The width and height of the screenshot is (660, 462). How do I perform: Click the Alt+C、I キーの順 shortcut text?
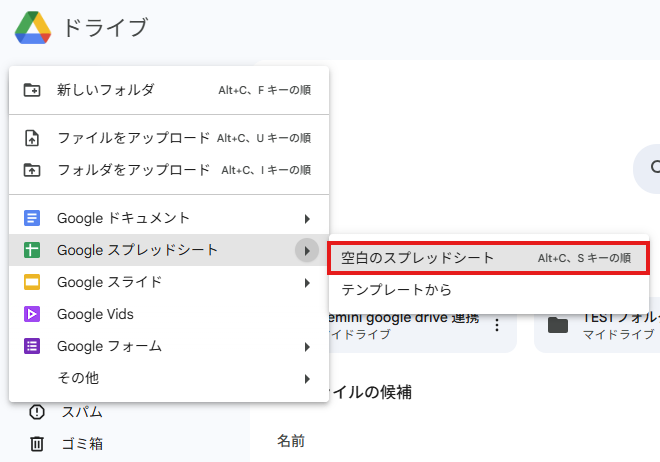click(266, 170)
